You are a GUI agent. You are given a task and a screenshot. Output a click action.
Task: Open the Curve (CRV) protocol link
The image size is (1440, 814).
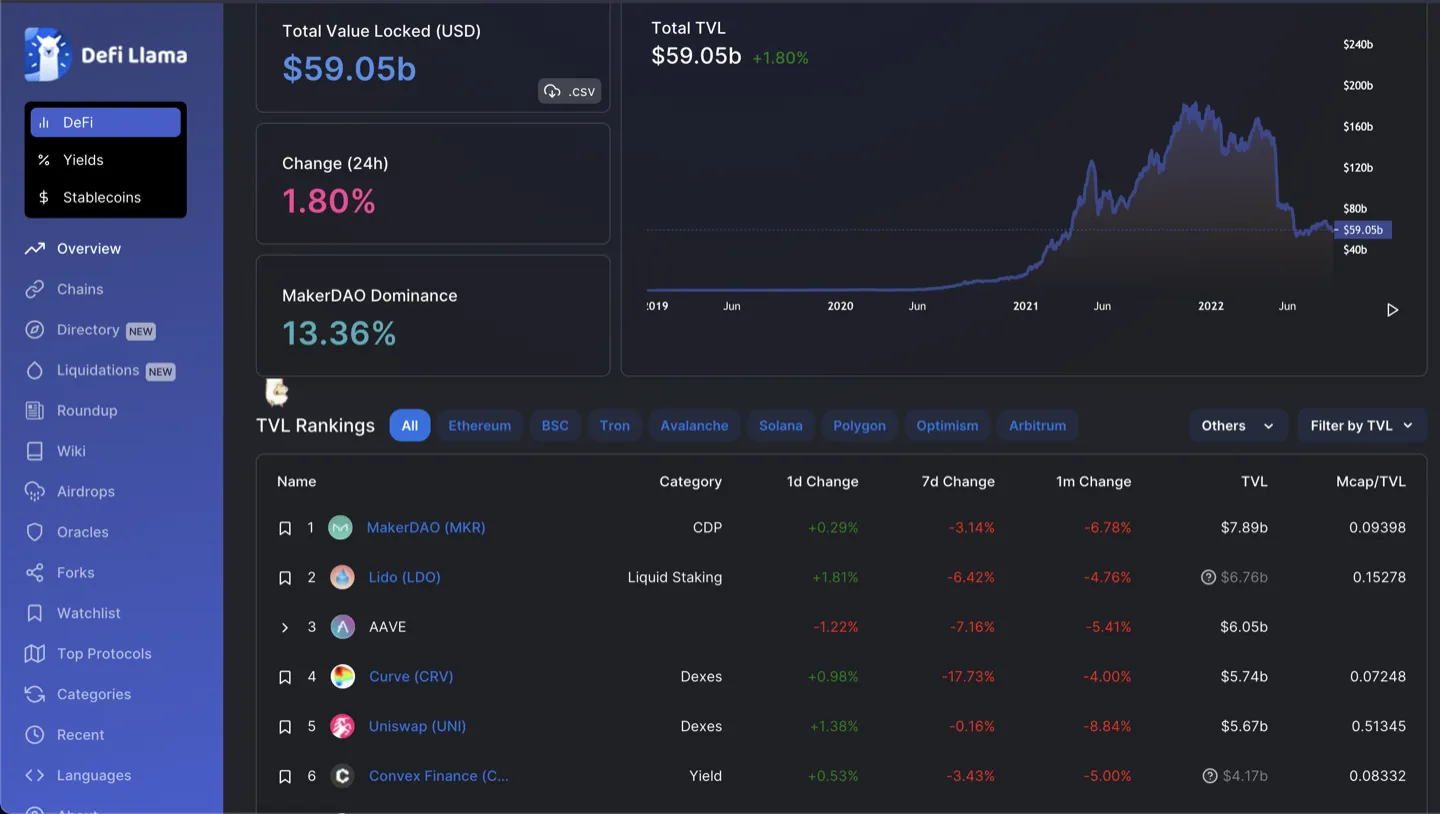pyautogui.click(x=411, y=676)
